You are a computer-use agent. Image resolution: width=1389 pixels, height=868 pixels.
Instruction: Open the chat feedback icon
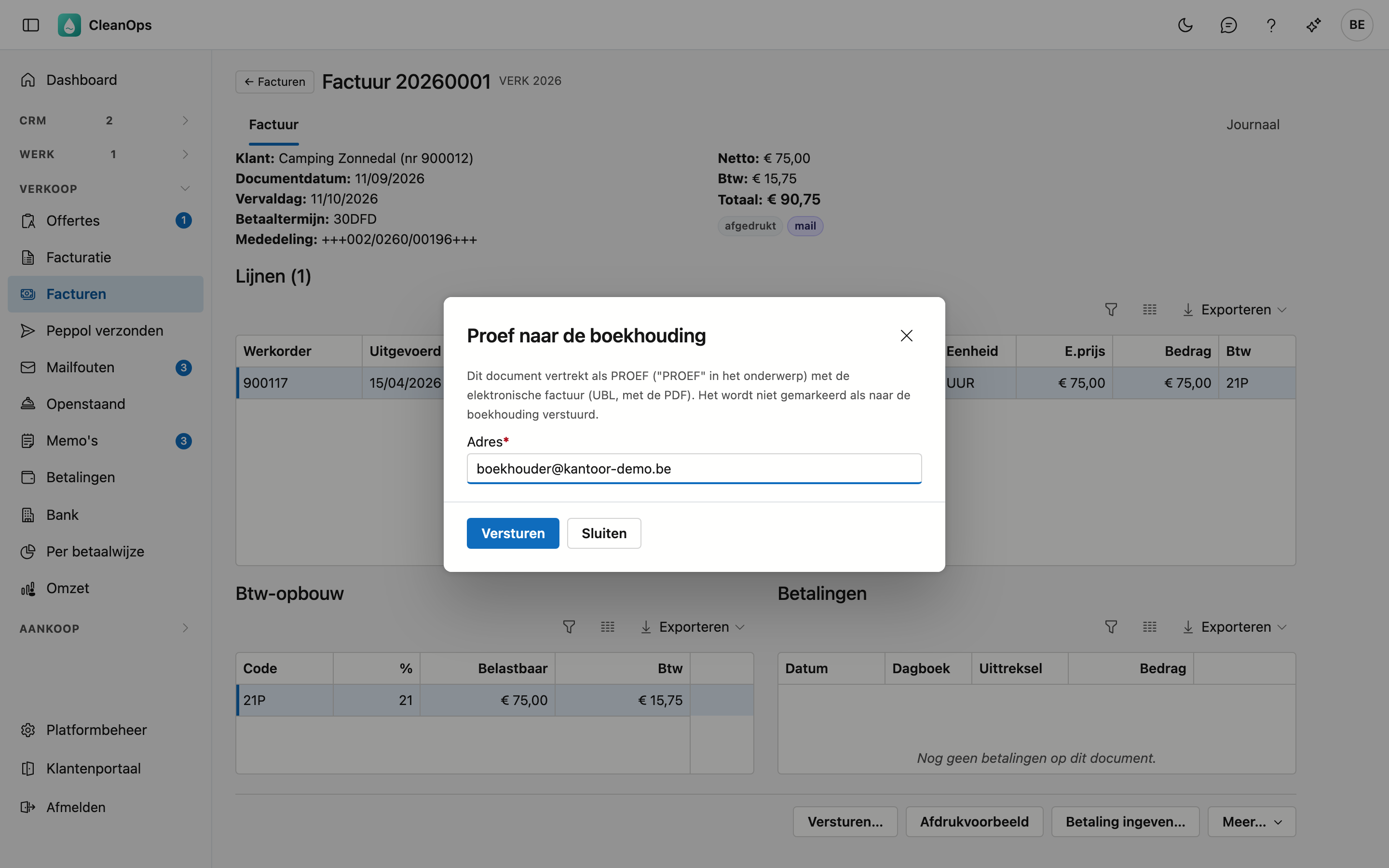[1228, 25]
